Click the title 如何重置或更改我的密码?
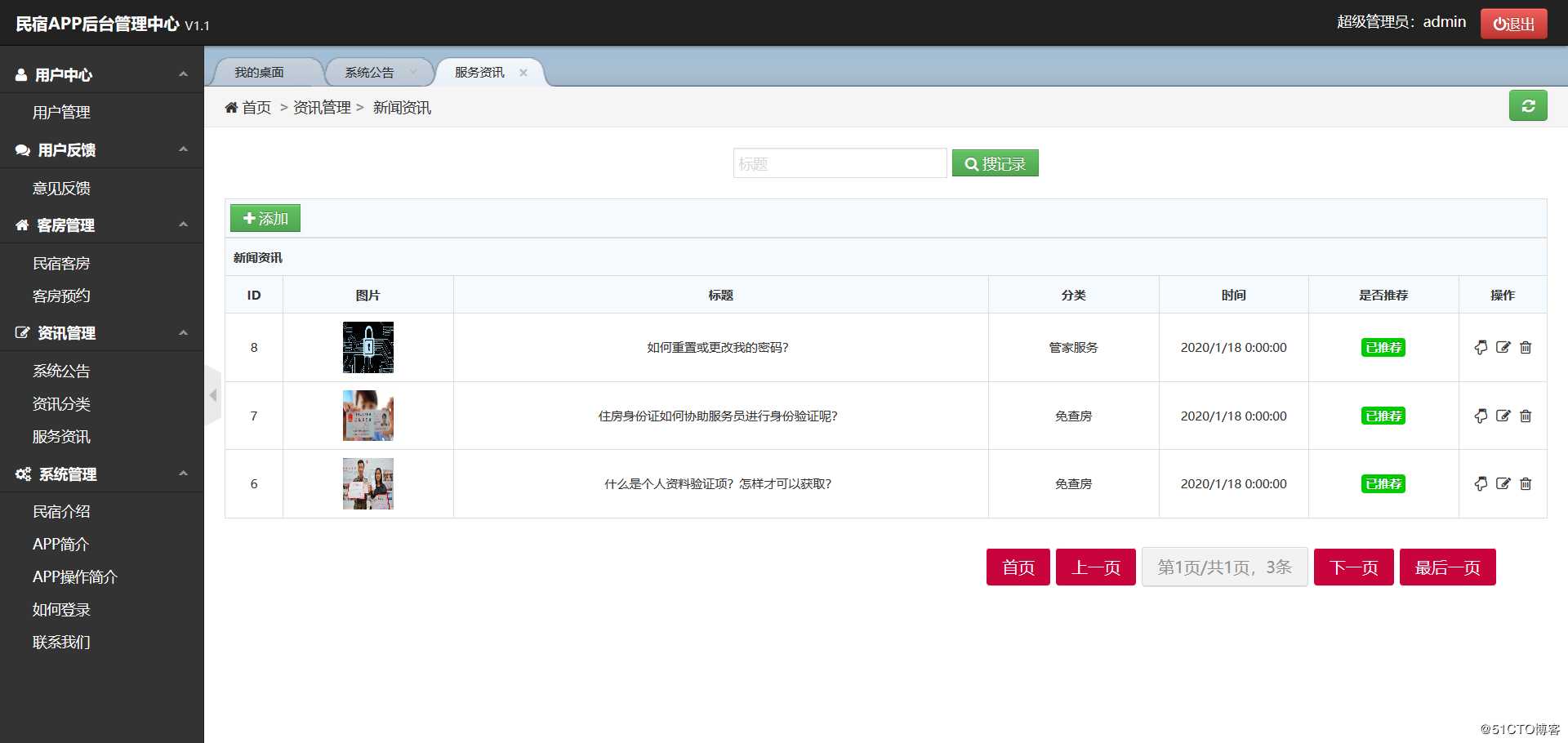 point(718,348)
